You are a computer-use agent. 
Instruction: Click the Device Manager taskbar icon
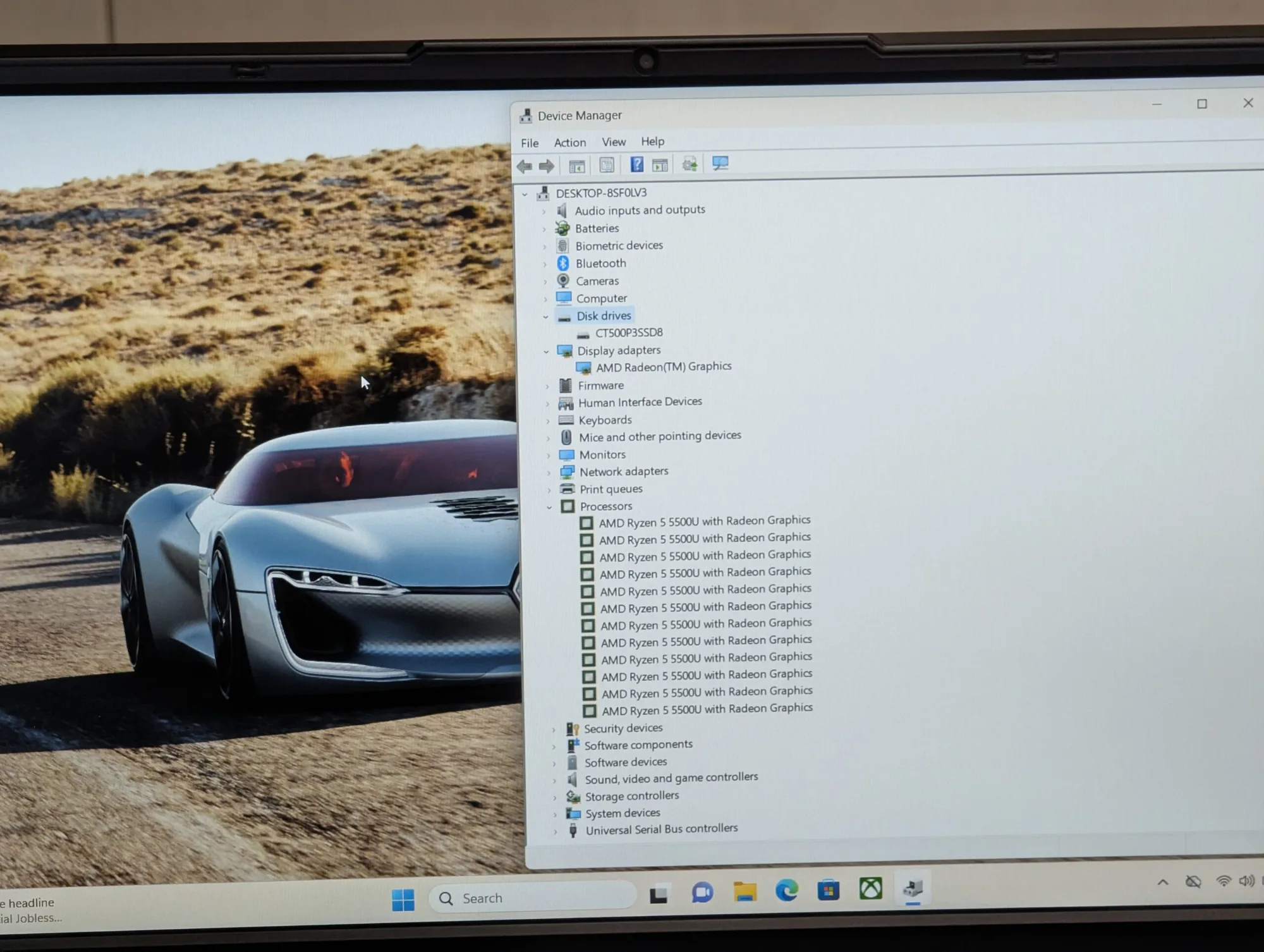click(913, 888)
